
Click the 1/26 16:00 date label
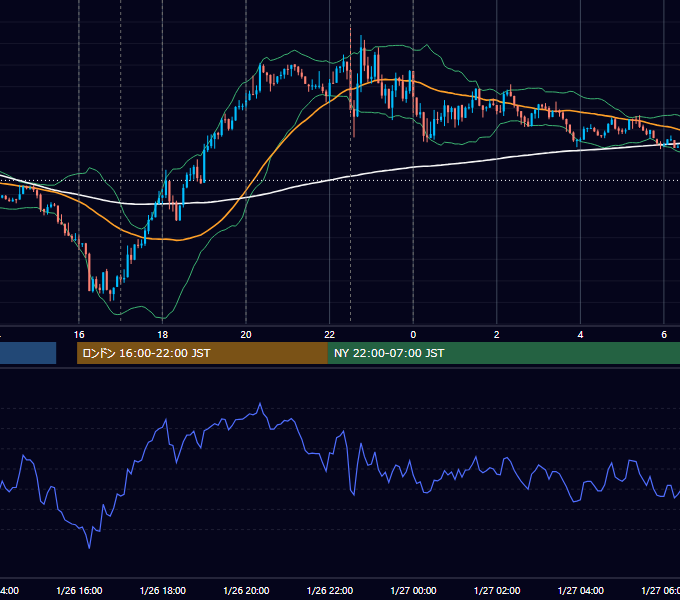[x=79, y=590]
